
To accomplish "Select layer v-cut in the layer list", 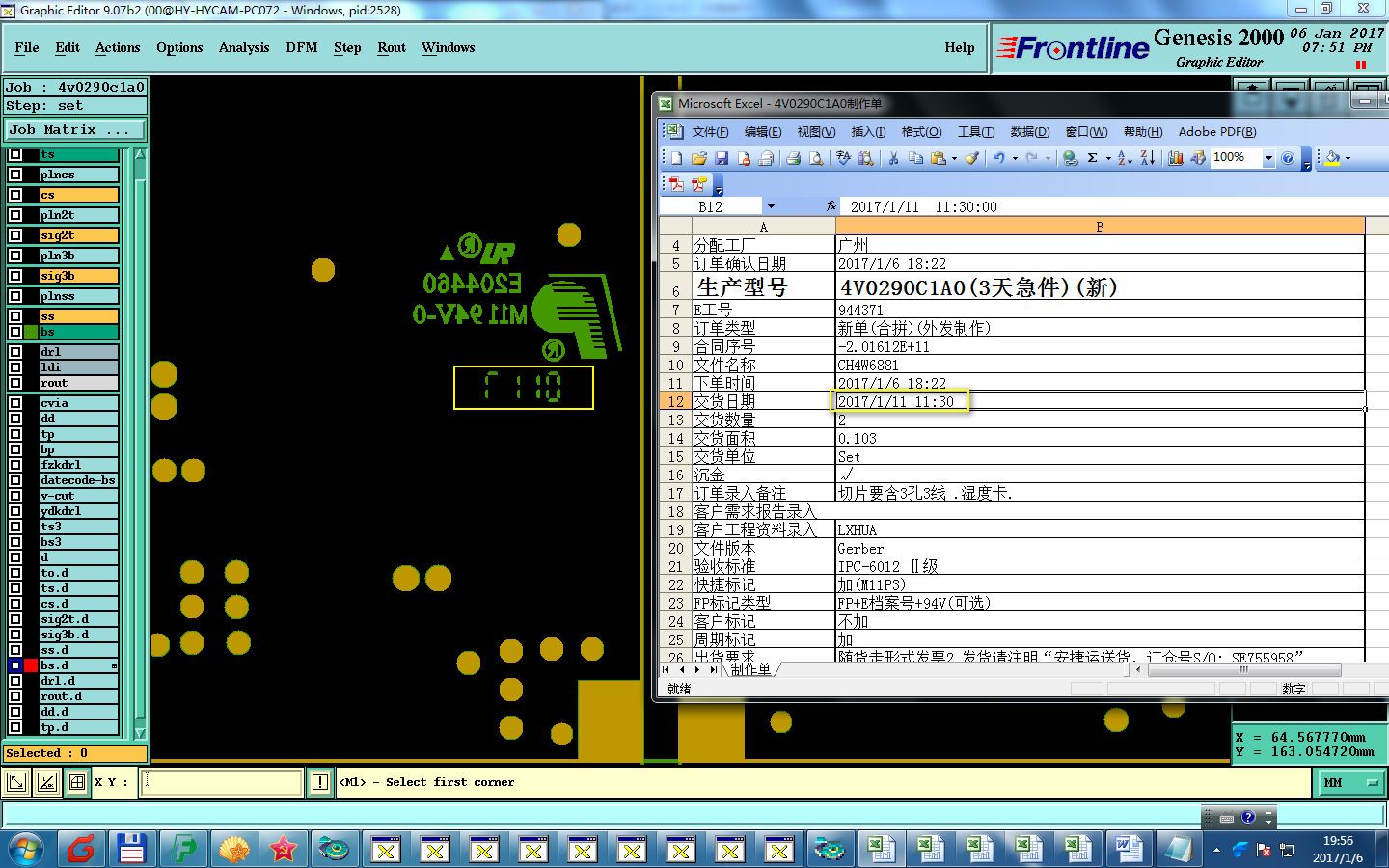I will tap(79, 496).
